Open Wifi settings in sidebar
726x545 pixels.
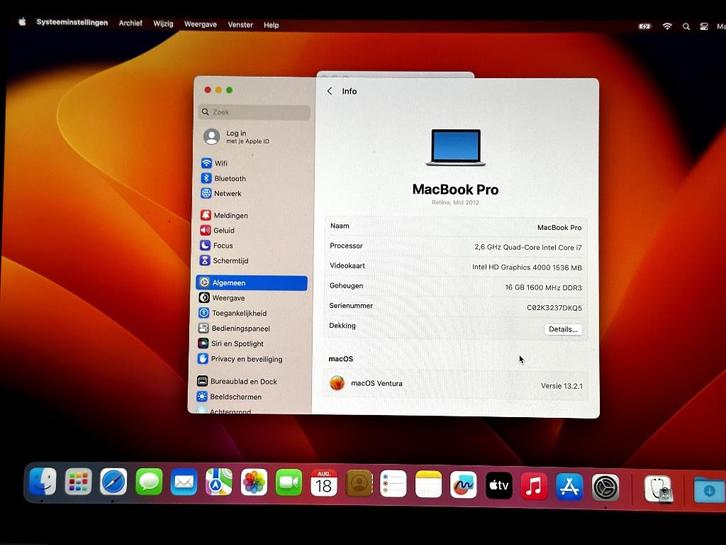pyautogui.click(x=221, y=163)
